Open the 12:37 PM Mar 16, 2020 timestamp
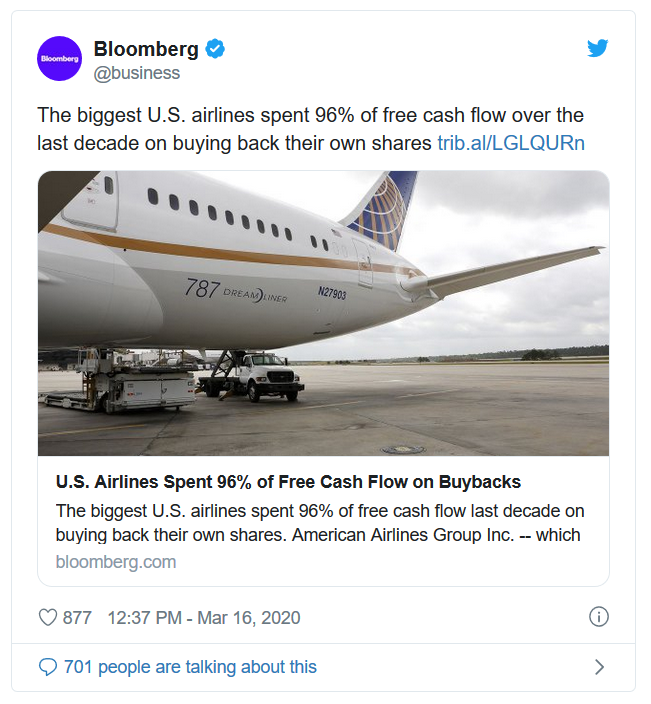Screen dimensions: 651x704 (x=204, y=618)
